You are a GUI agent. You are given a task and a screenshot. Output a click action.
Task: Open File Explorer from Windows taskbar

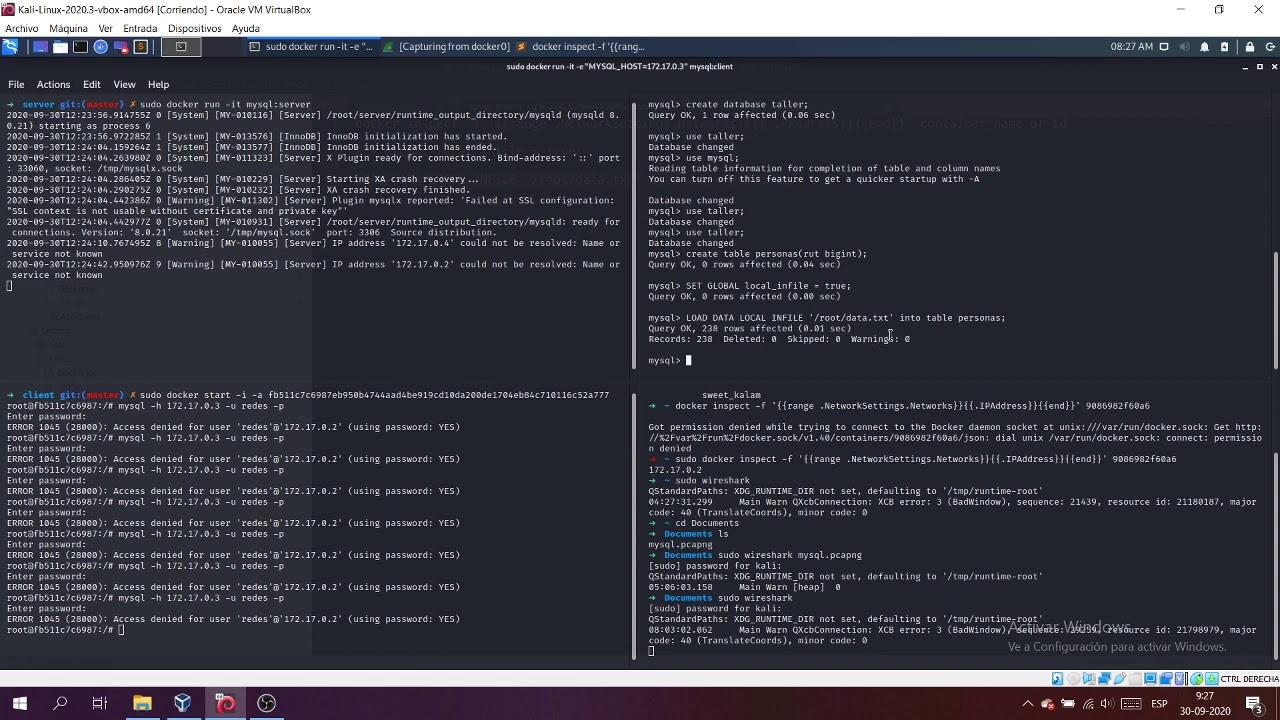[142, 703]
